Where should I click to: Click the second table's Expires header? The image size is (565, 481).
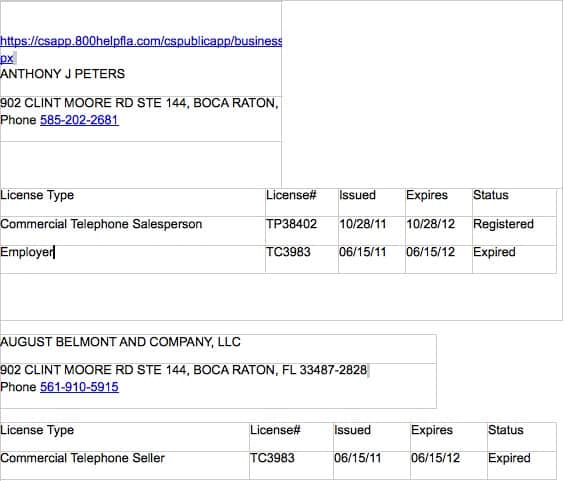[432, 430]
